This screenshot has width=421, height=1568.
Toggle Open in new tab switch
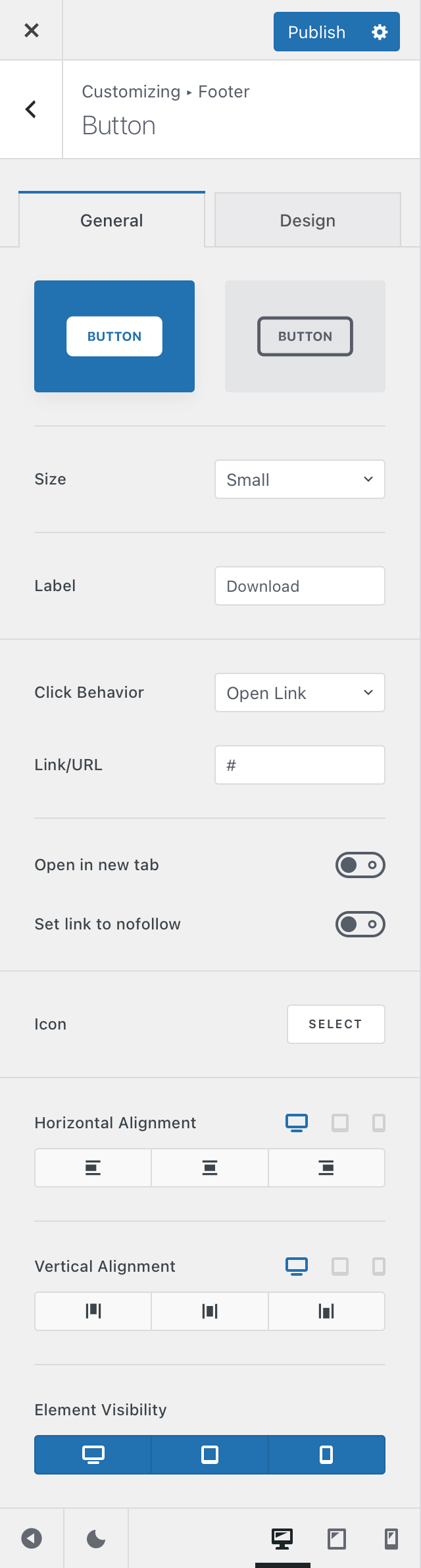point(360,865)
